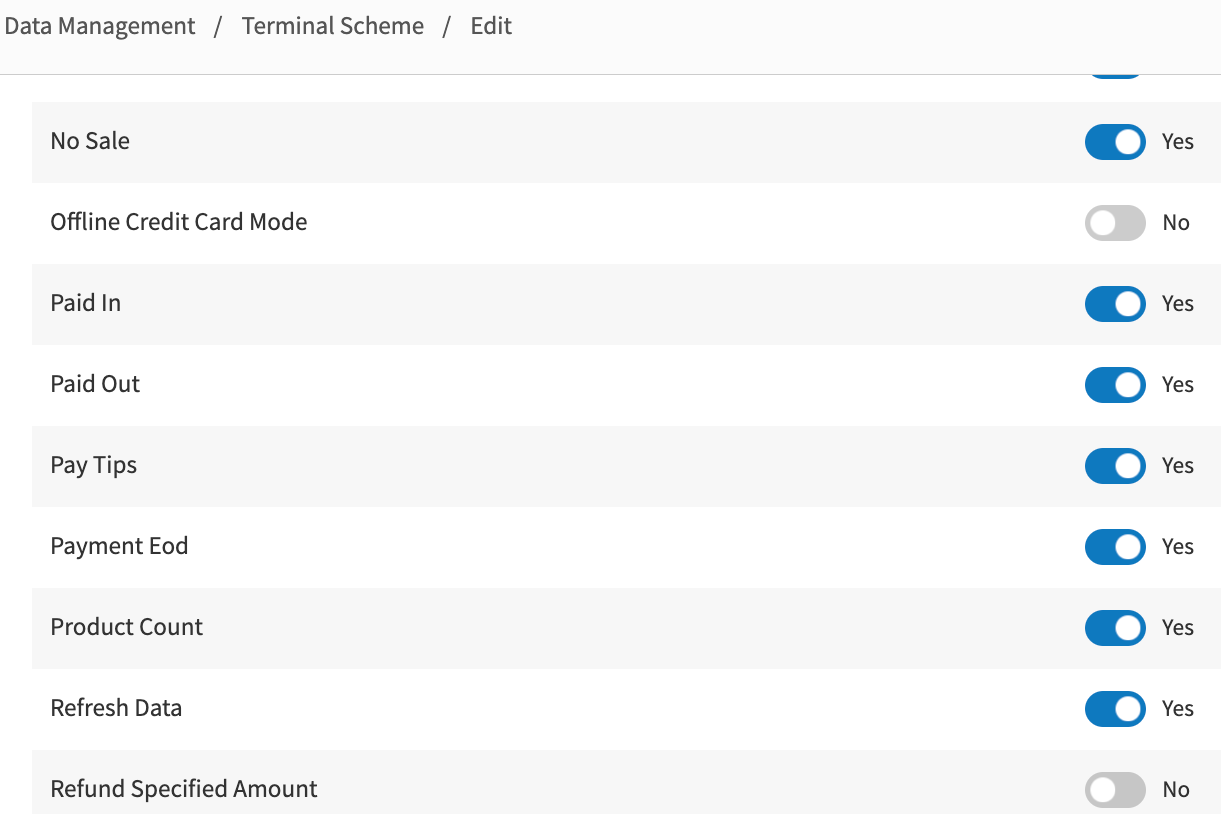Click the Offline Credit Card Mode label
Image resolution: width=1221 pixels, height=814 pixels.
(178, 223)
